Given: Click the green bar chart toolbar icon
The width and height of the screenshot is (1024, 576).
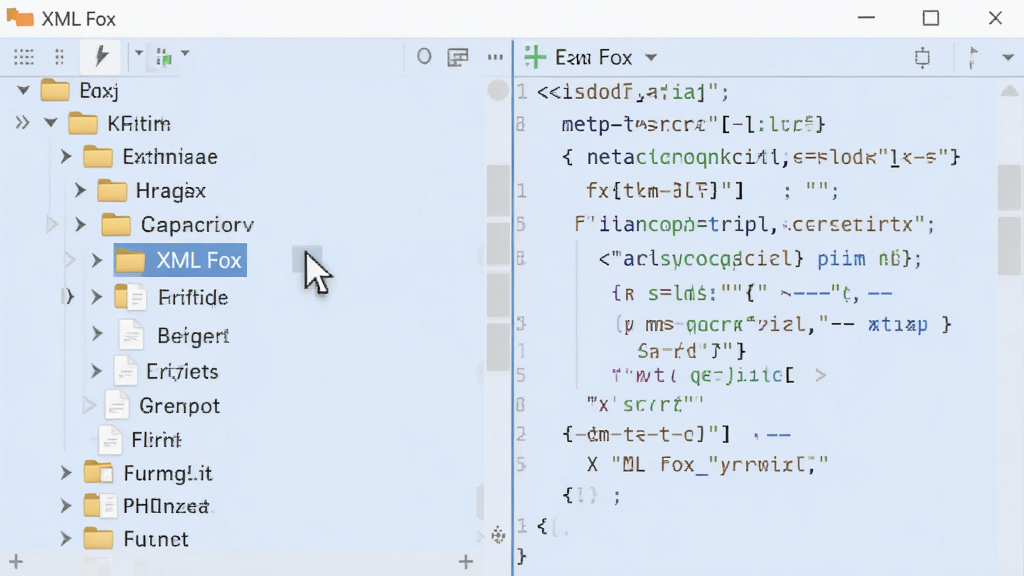Looking at the screenshot, I should point(163,57).
